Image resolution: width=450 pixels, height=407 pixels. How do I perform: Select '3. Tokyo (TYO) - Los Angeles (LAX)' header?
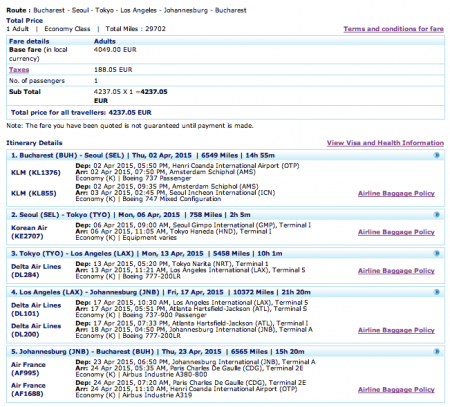225,253
